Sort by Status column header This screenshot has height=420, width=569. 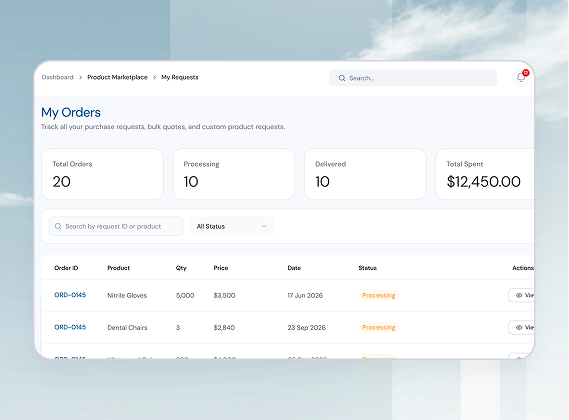368,268
